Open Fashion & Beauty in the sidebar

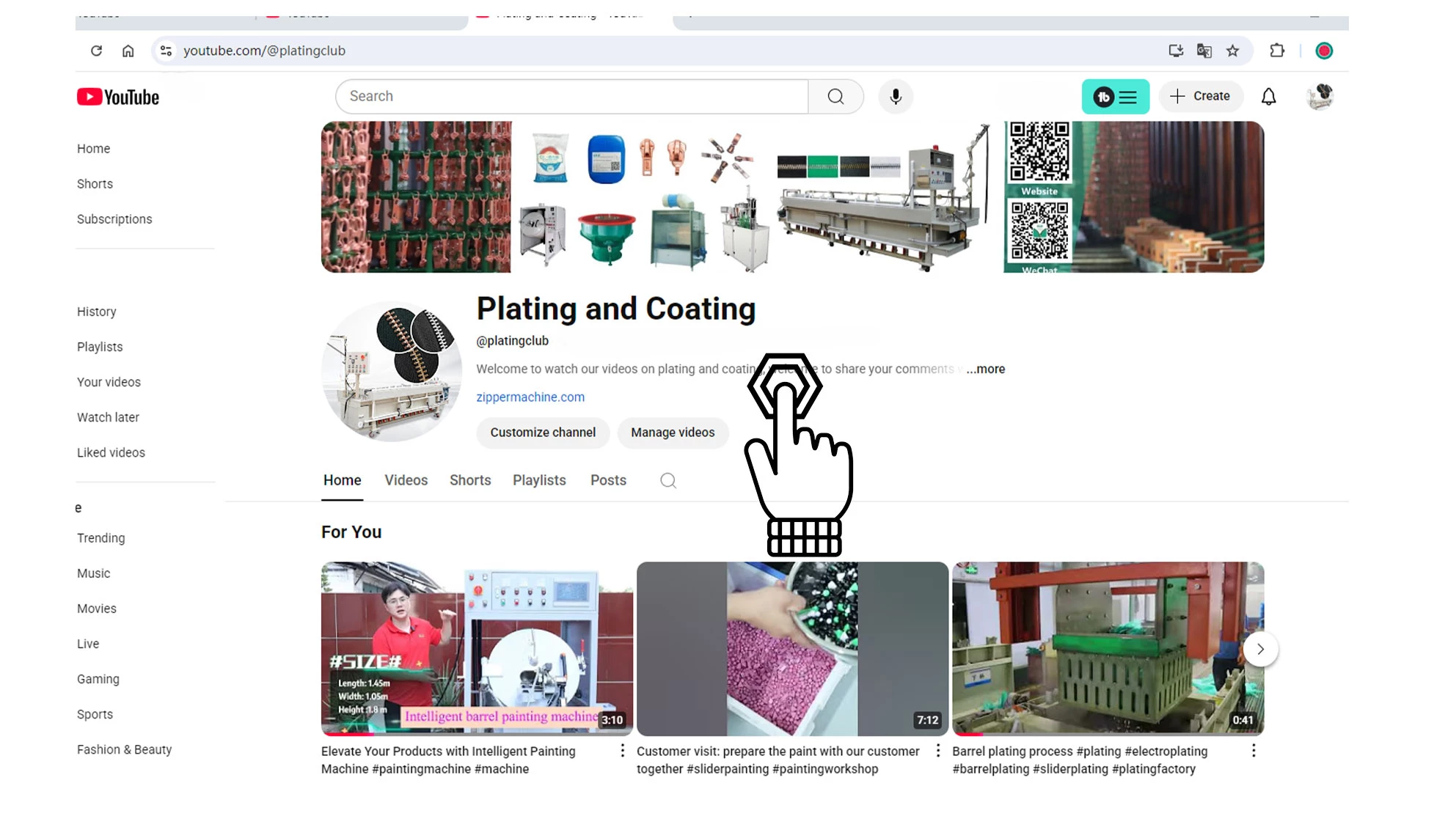tap(124, 749)
